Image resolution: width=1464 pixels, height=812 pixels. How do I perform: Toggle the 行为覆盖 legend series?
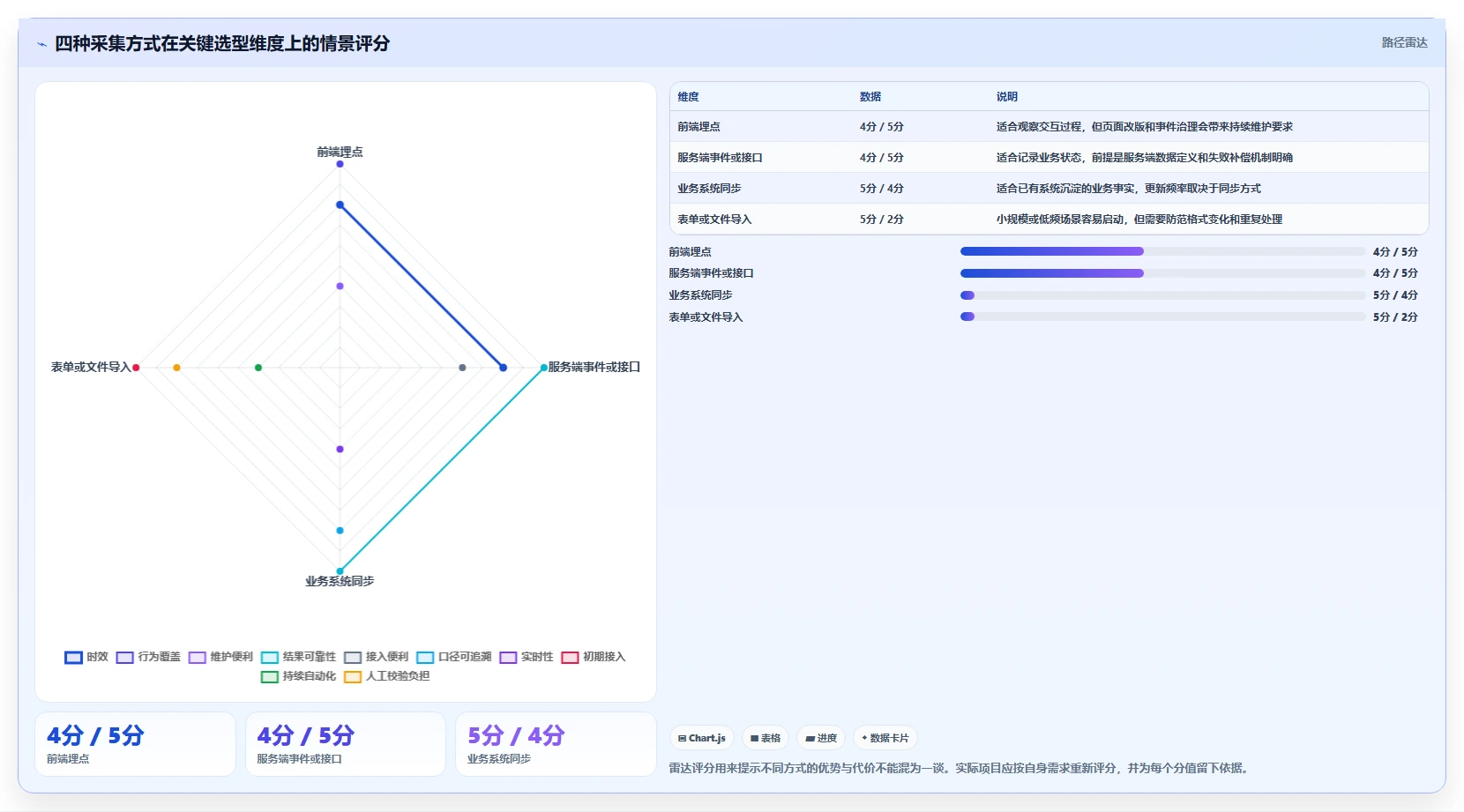point(148,657)
